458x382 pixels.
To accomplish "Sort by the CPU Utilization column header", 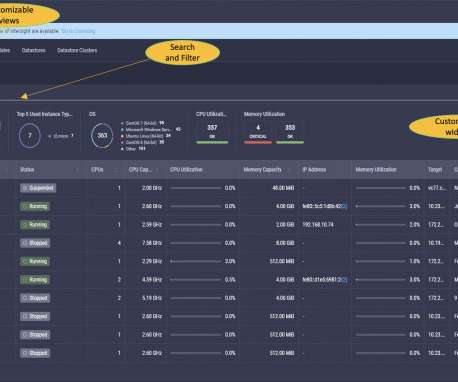I will click(186, 170).
